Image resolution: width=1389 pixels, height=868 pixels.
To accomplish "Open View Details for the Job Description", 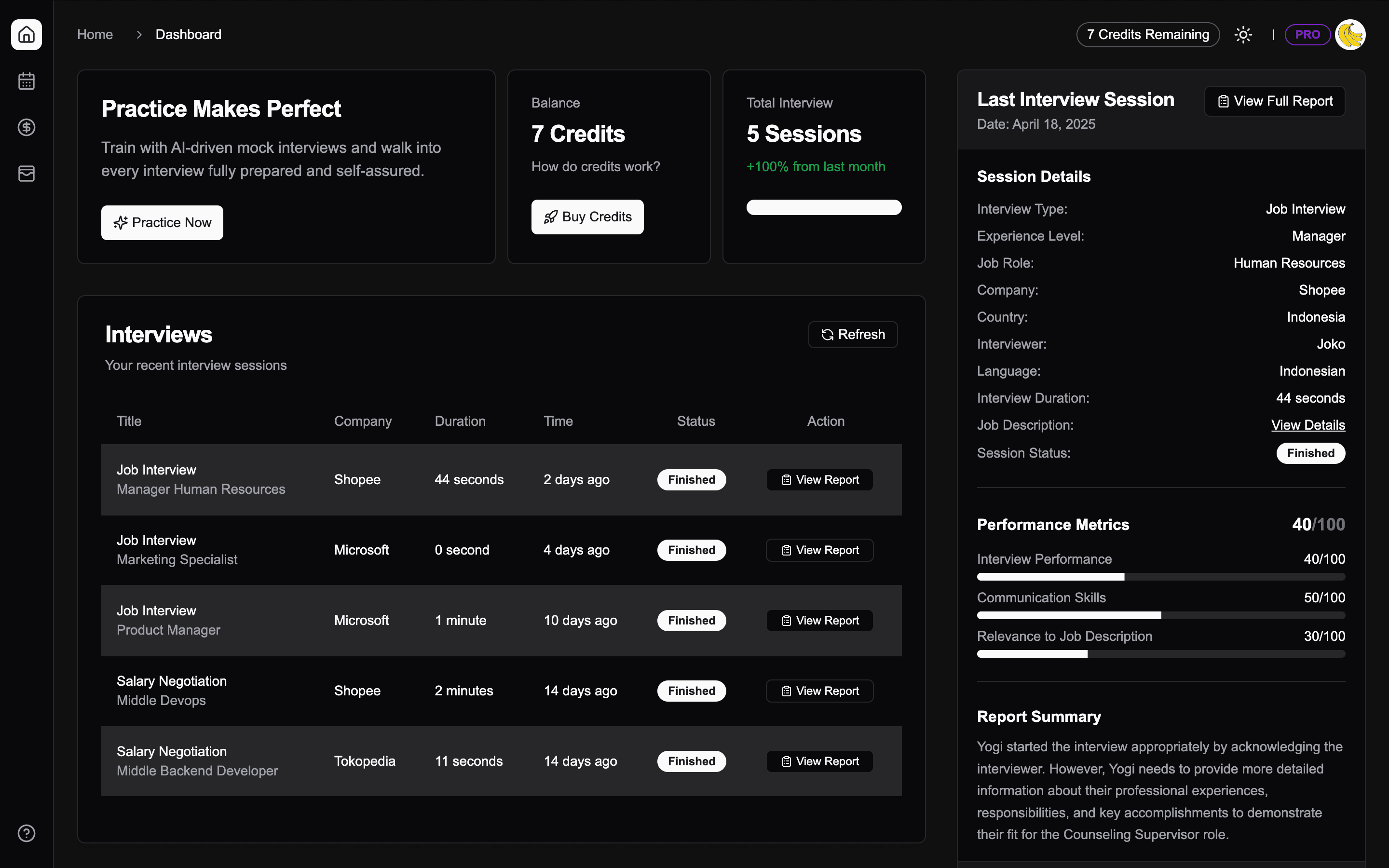I will [1308, 425].
